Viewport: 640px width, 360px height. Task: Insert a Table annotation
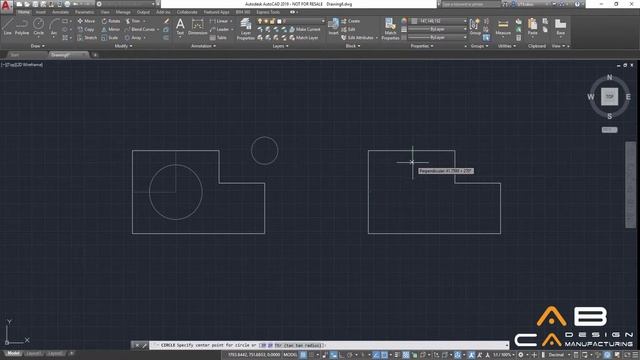point(218,38)
